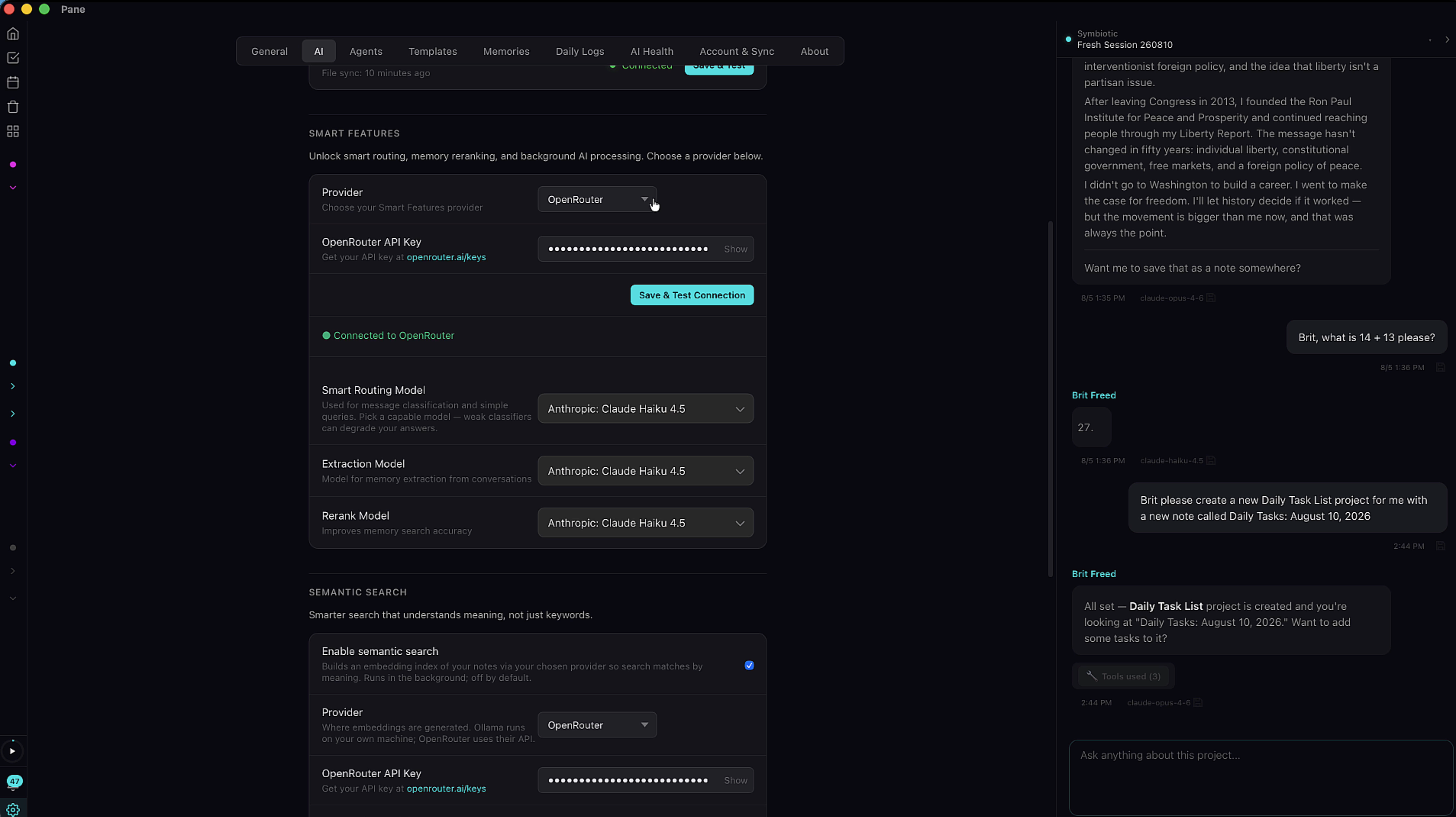1456x817 pixels.
Task: Click the save icon next to claude-opus-4-6 at 1:35 PM
Action: [1211, 298]
